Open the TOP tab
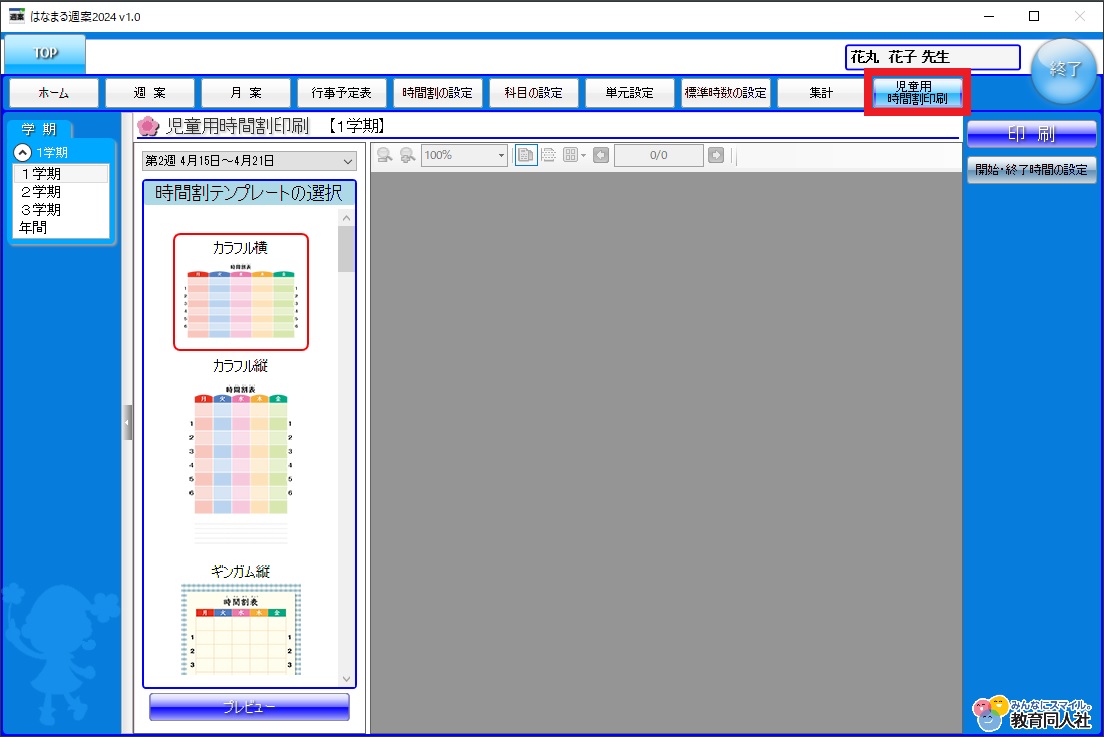This screenshot has height=737, width=1104. 45,53
